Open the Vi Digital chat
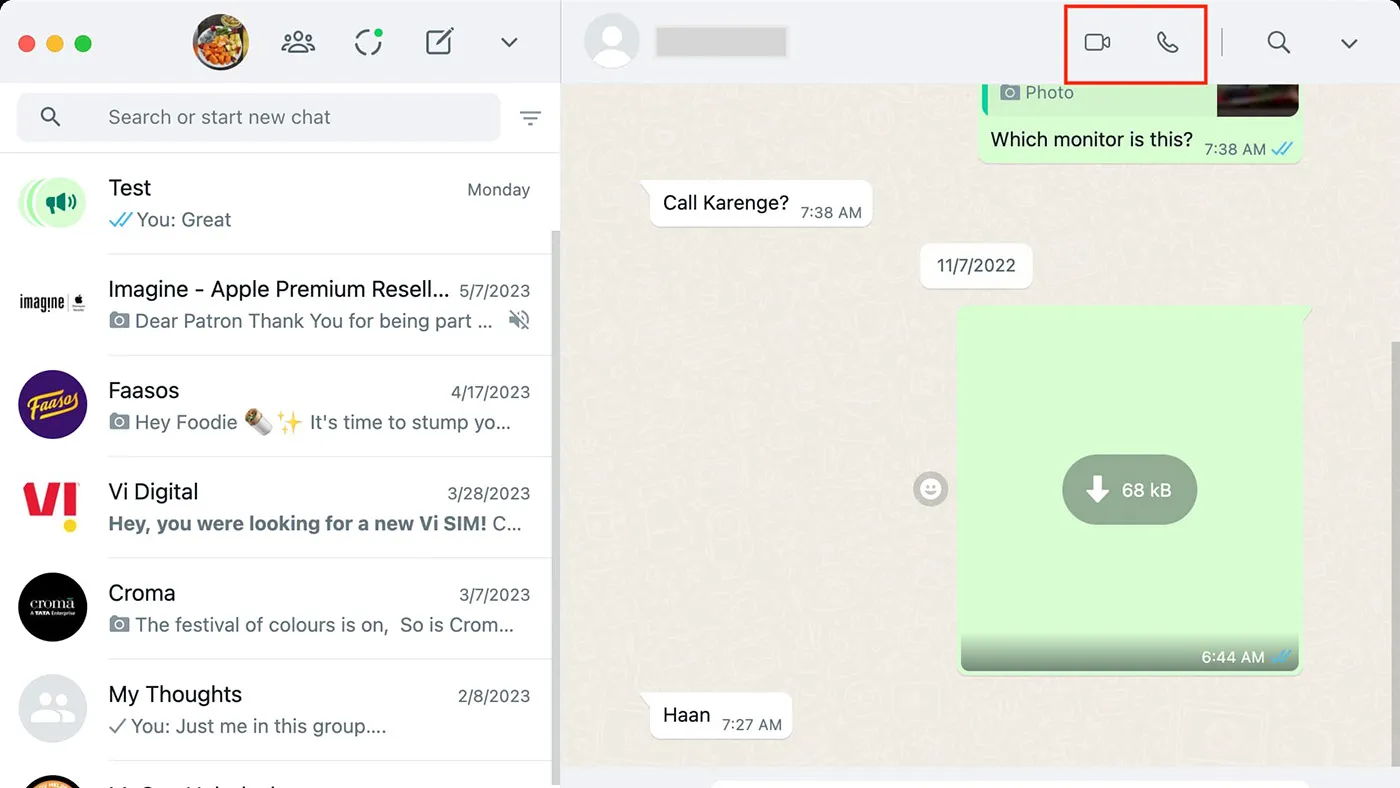This screenshot has width=1400, height=788. point(280,506)
